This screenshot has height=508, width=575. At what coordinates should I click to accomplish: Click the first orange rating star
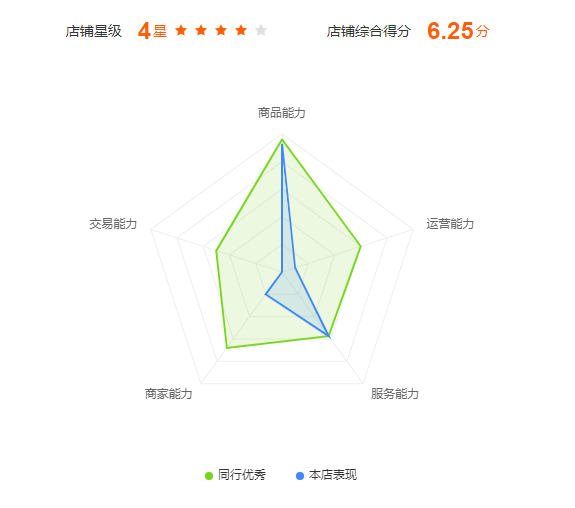coord(181,30)
